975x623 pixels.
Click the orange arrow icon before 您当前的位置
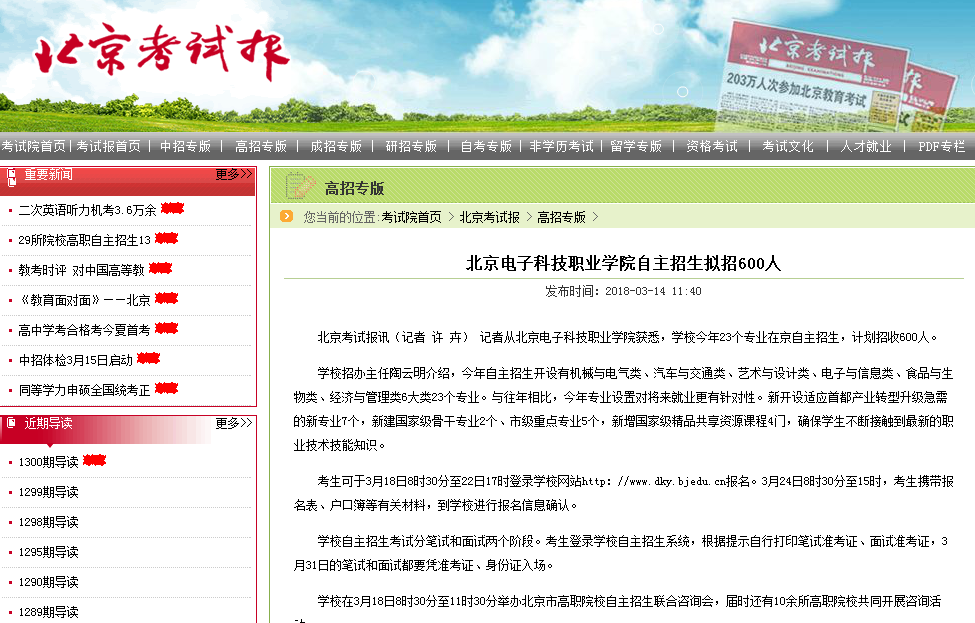click(287, 216)
